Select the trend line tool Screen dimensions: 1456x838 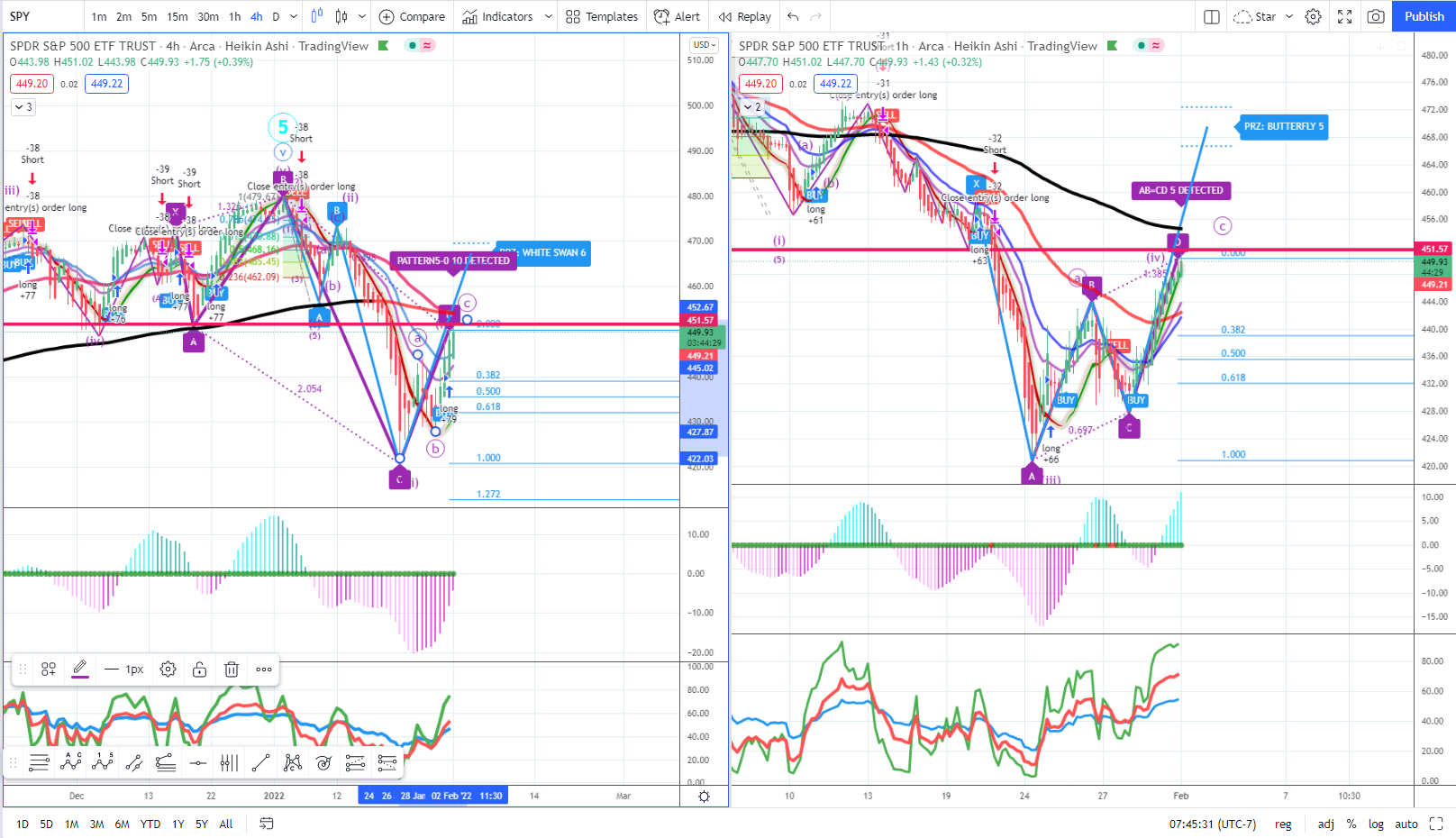click(x=260, y=763)
